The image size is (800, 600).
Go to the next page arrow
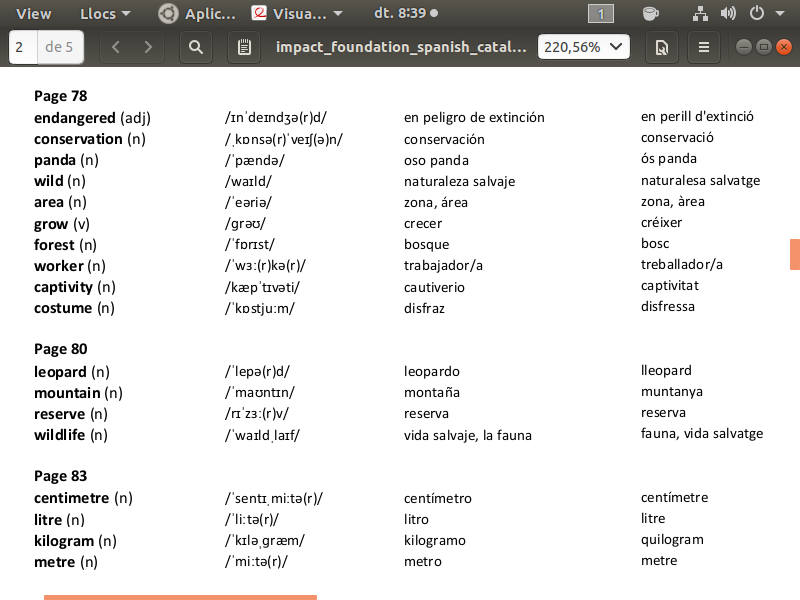coord(148,47)
